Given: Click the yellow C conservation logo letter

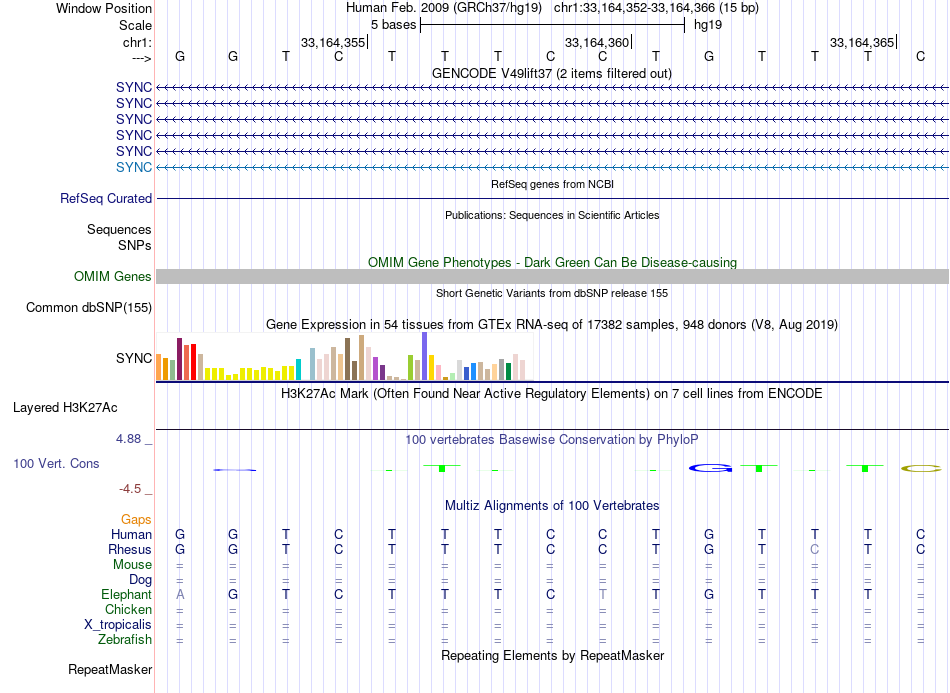Looking at the screenshot, I should pyautogui.click(x=921, y=468).
